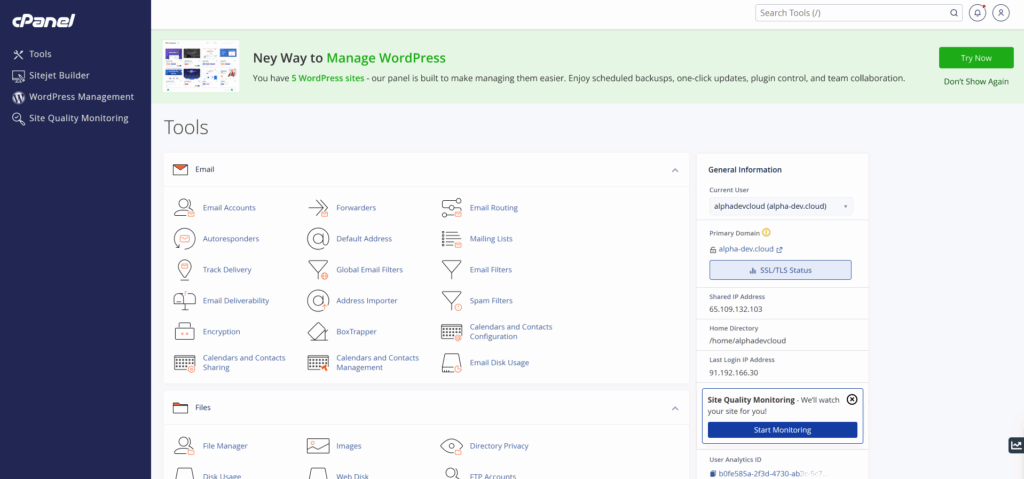Collapse the Email section chevron
The width and height of the screenshot is (1024, 479).
click(675, 170)
